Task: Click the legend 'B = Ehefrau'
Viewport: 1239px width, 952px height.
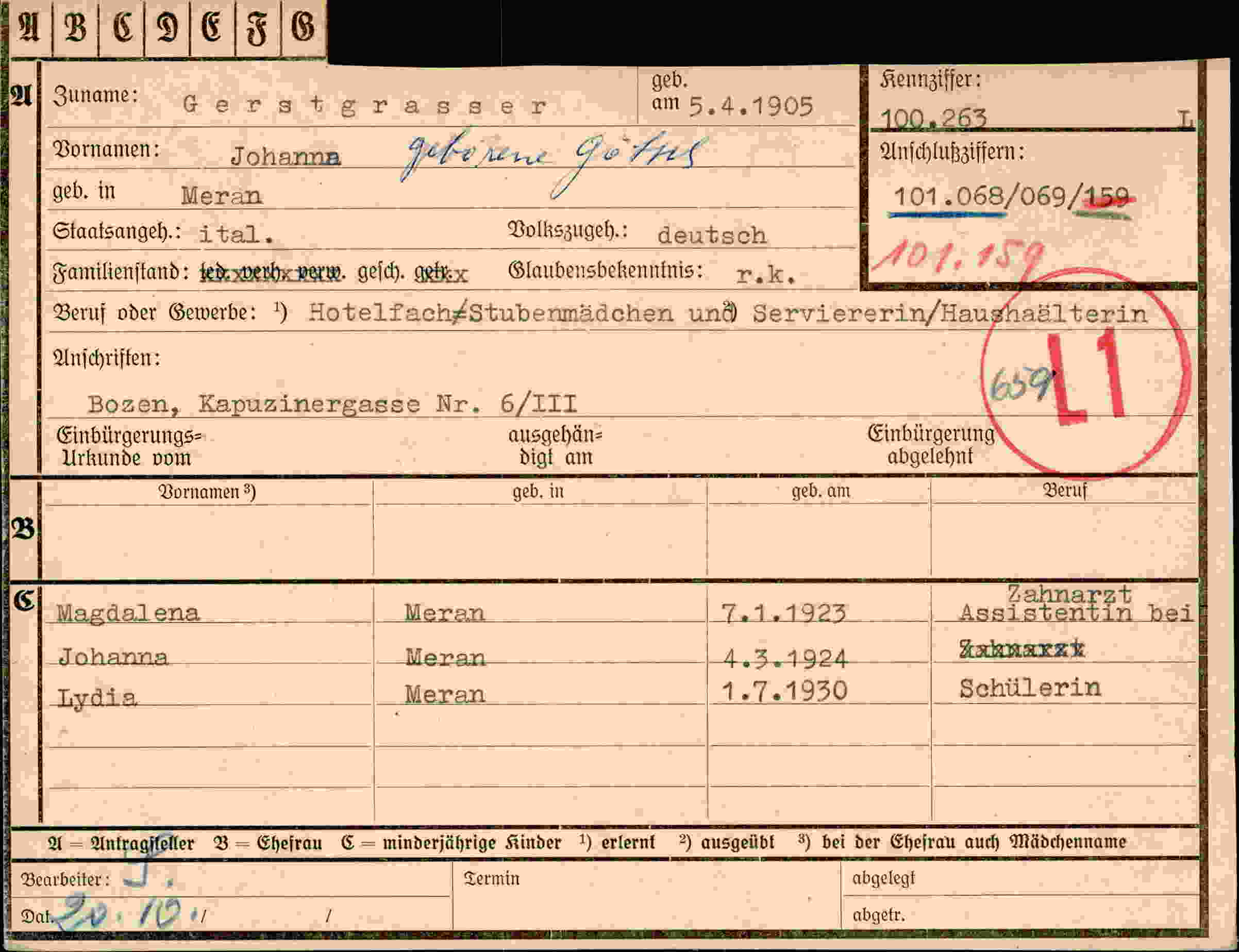Action: click(x=268, y=843)
